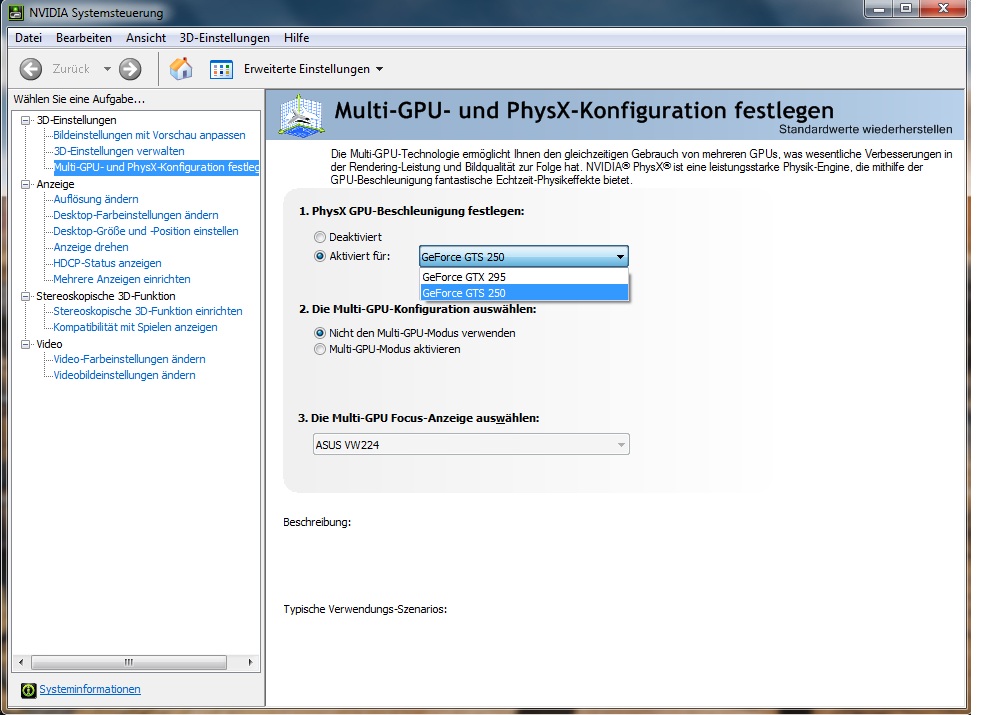Image resolution: width=1008 pixels, height=715 pixels.
Task: Click Standardwerte wiederherstellen link
Action: click(x=865, y=129)
